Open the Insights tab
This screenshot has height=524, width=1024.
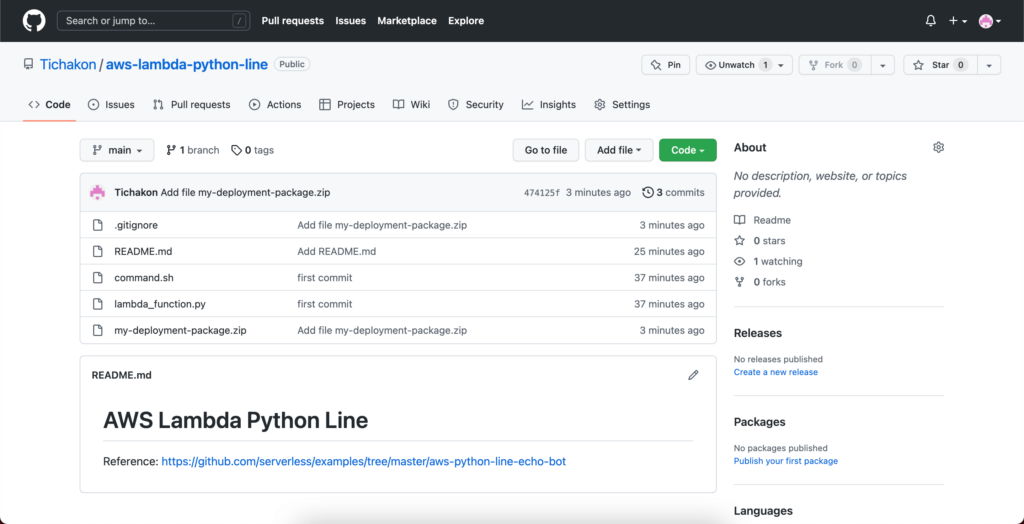[549, 105]
